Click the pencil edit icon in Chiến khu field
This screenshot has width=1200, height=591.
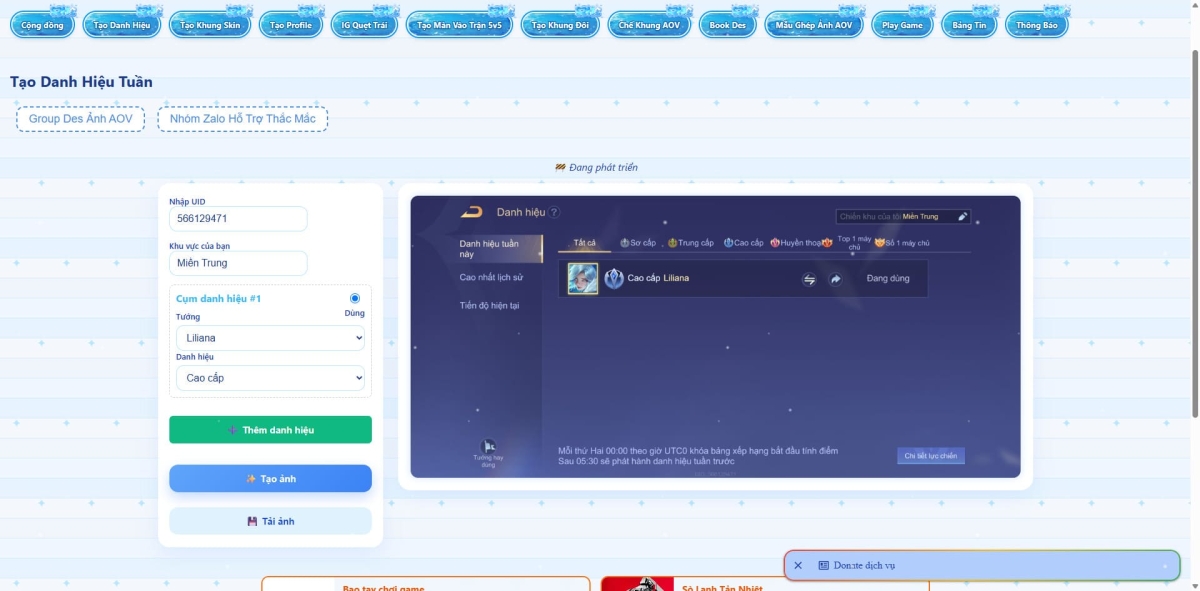coord(962,216)
